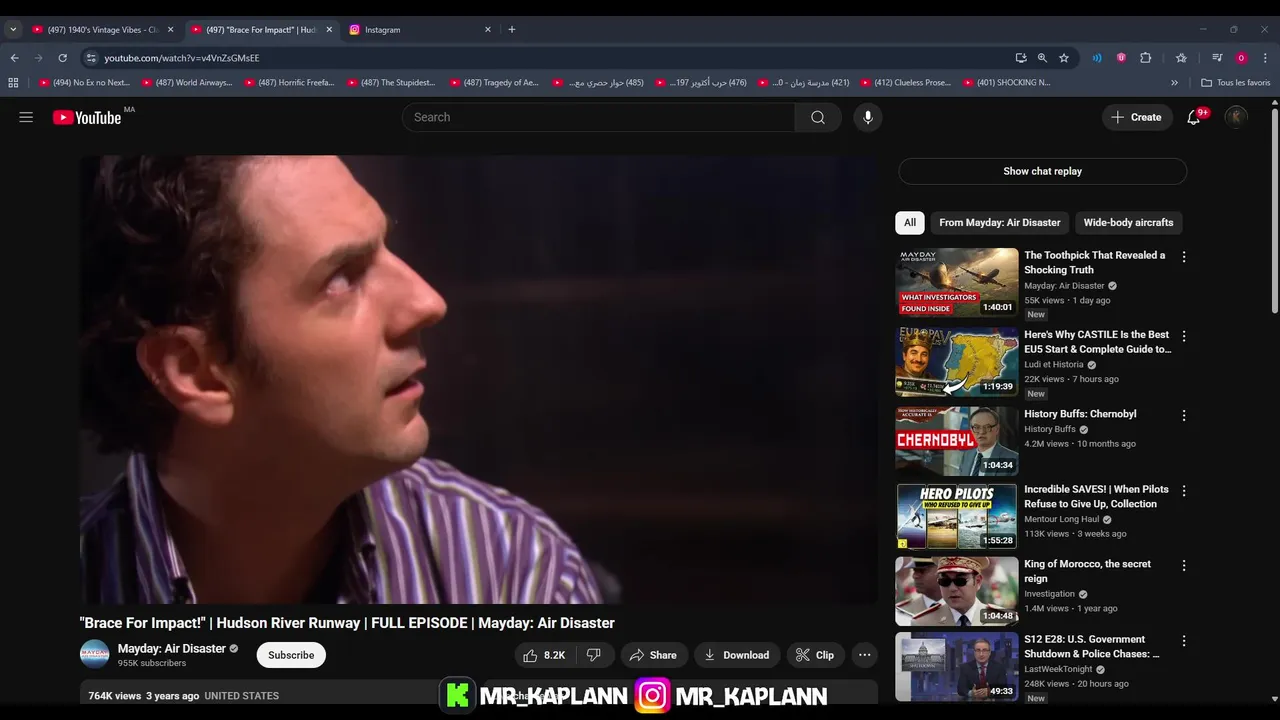Screen dimensions: 1280x720
Task: Click the search magnifier button
Action: [x=818, y=117]
